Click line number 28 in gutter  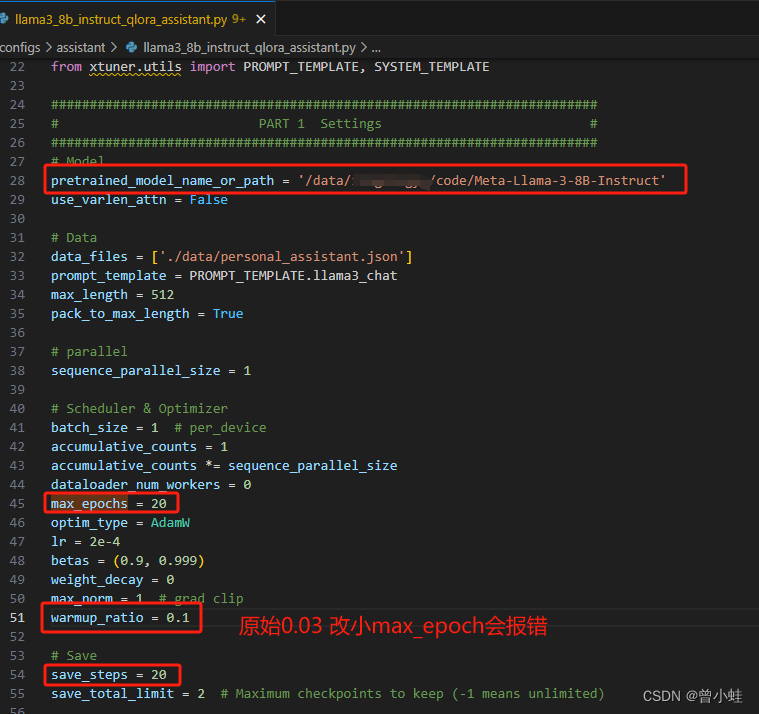[17, 181]
